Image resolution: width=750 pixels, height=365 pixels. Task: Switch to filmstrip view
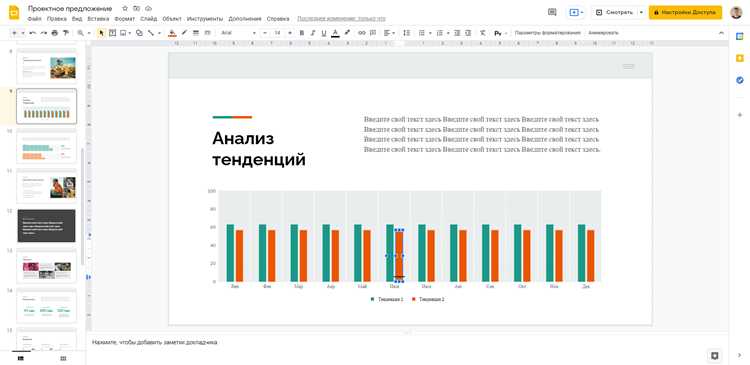pyautogui.click(x=21, y=358)
